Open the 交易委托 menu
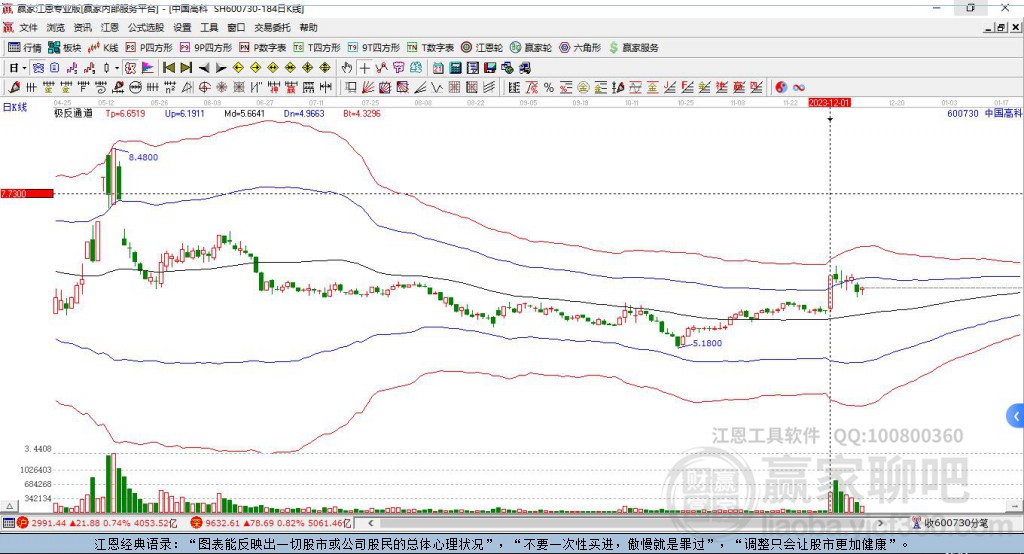Screen dimensions: 1024x554 click(x=272, y=27)
